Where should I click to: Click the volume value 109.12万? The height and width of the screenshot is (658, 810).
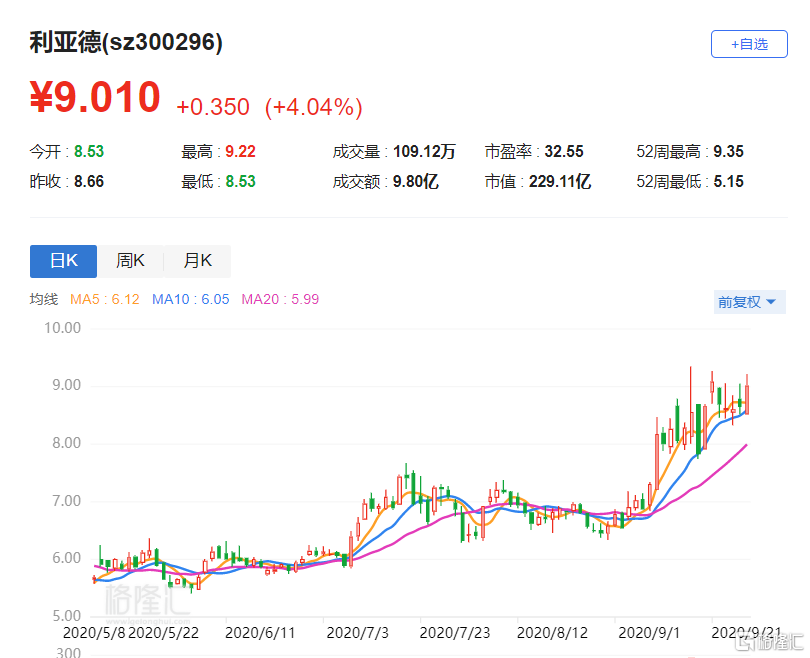[x=424, y=151]
